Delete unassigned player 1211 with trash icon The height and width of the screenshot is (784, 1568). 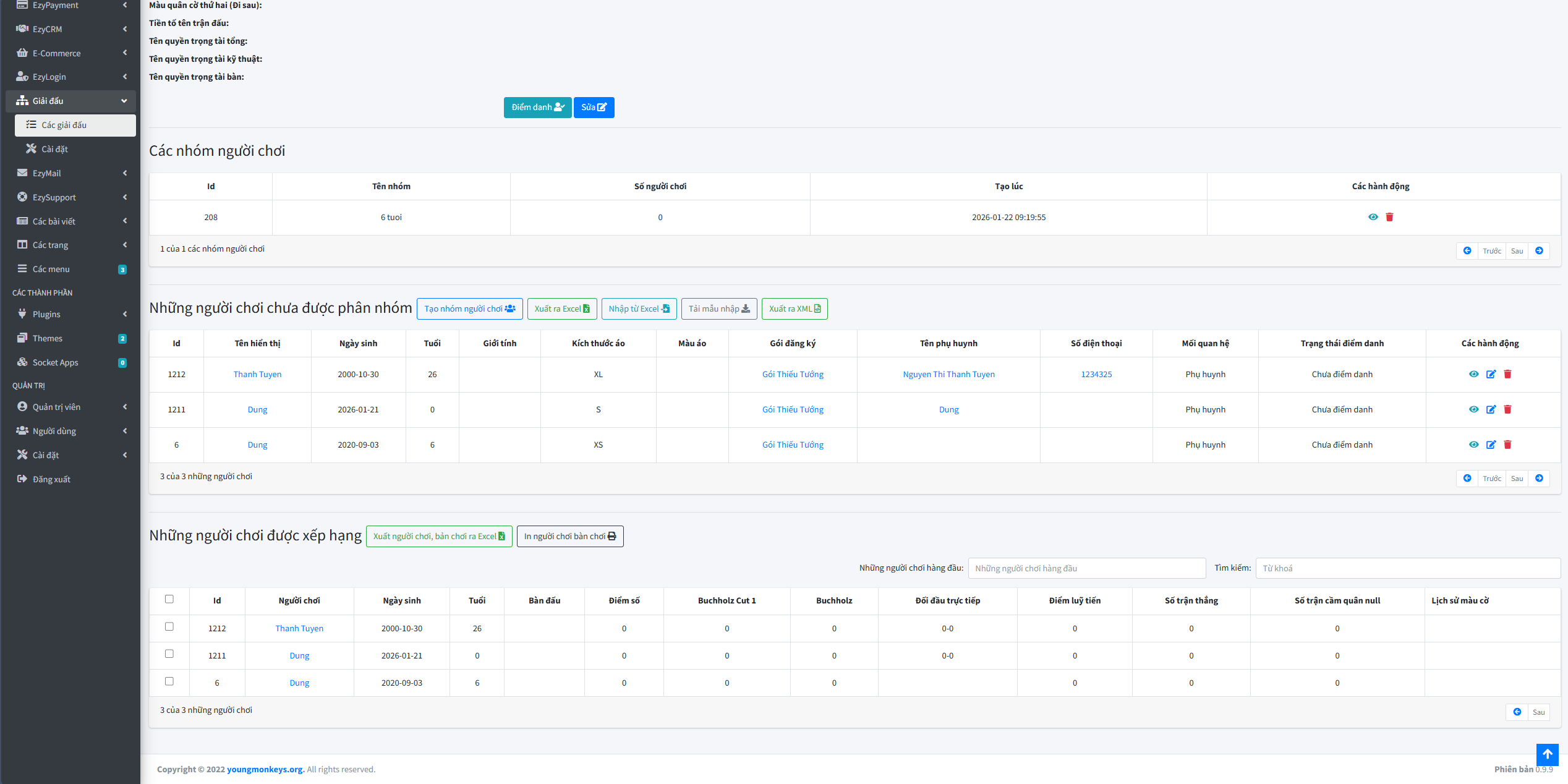(1507, 409)
